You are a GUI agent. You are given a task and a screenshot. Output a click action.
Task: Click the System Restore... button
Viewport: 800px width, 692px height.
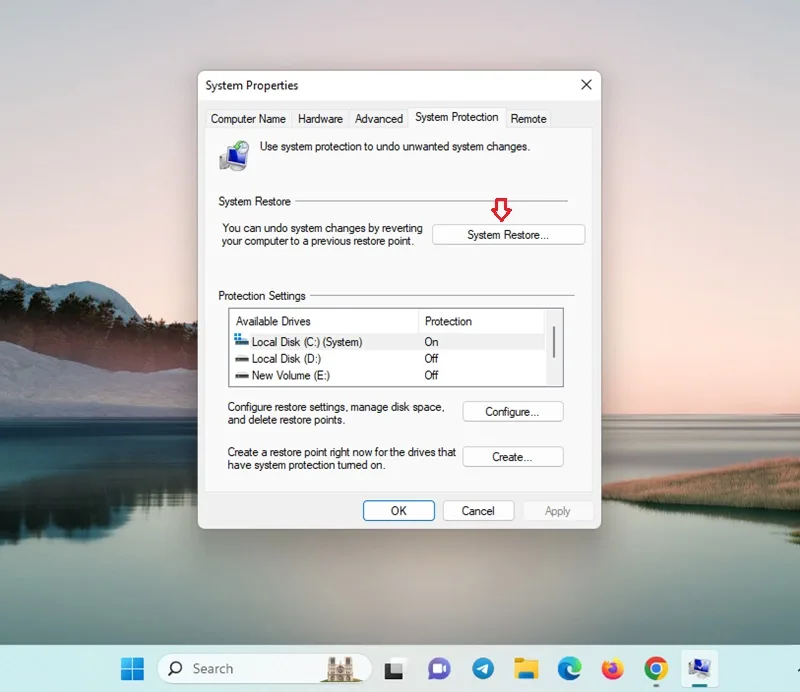508,235
